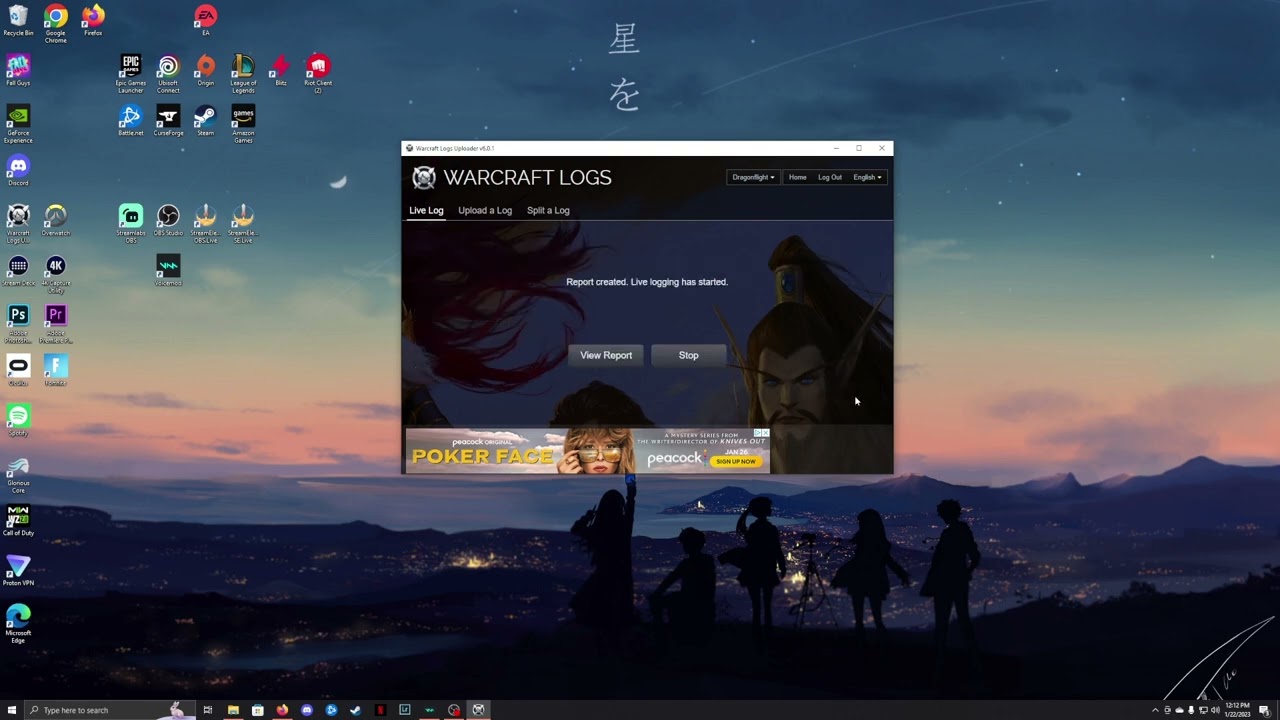Select the Discord desktop shortcut
Viewport: 1280px width, 720px height.
tap(18, 168)
